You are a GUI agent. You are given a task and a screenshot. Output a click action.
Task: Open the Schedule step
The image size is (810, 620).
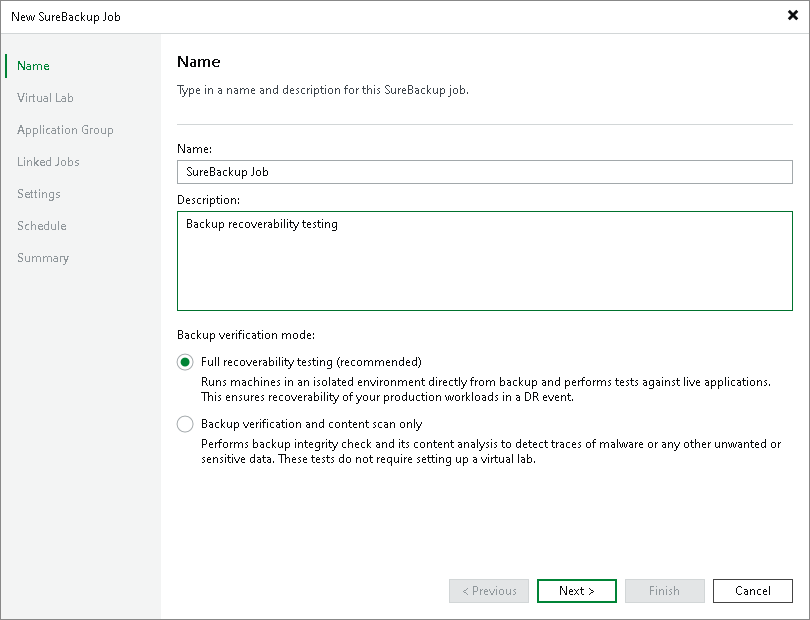(x=41, y=225)
